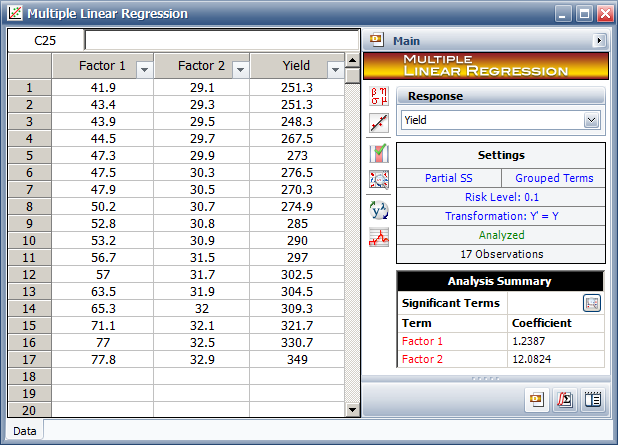Click the Risk Level: 0.1 link
618x445 pixels.
click(501, 197)
